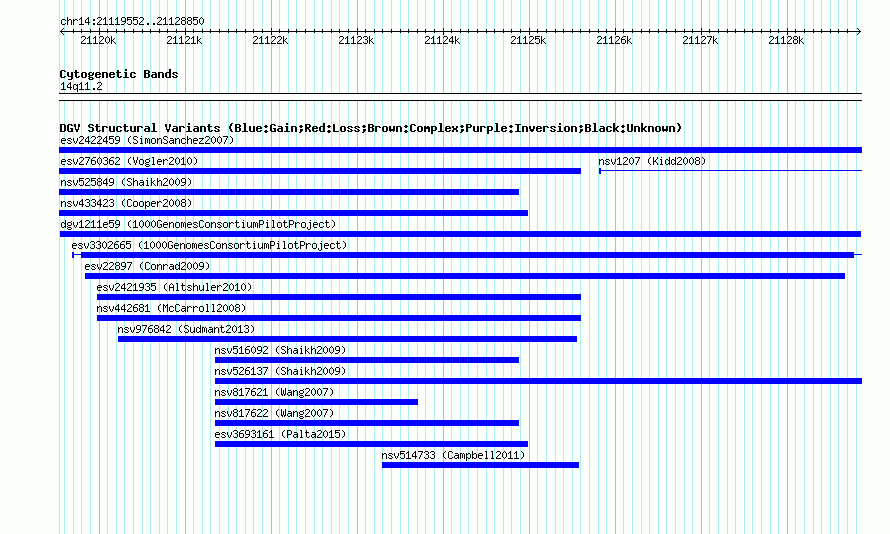
Task: Select the blue bar under nsv516092
Action: pos(367,360)
